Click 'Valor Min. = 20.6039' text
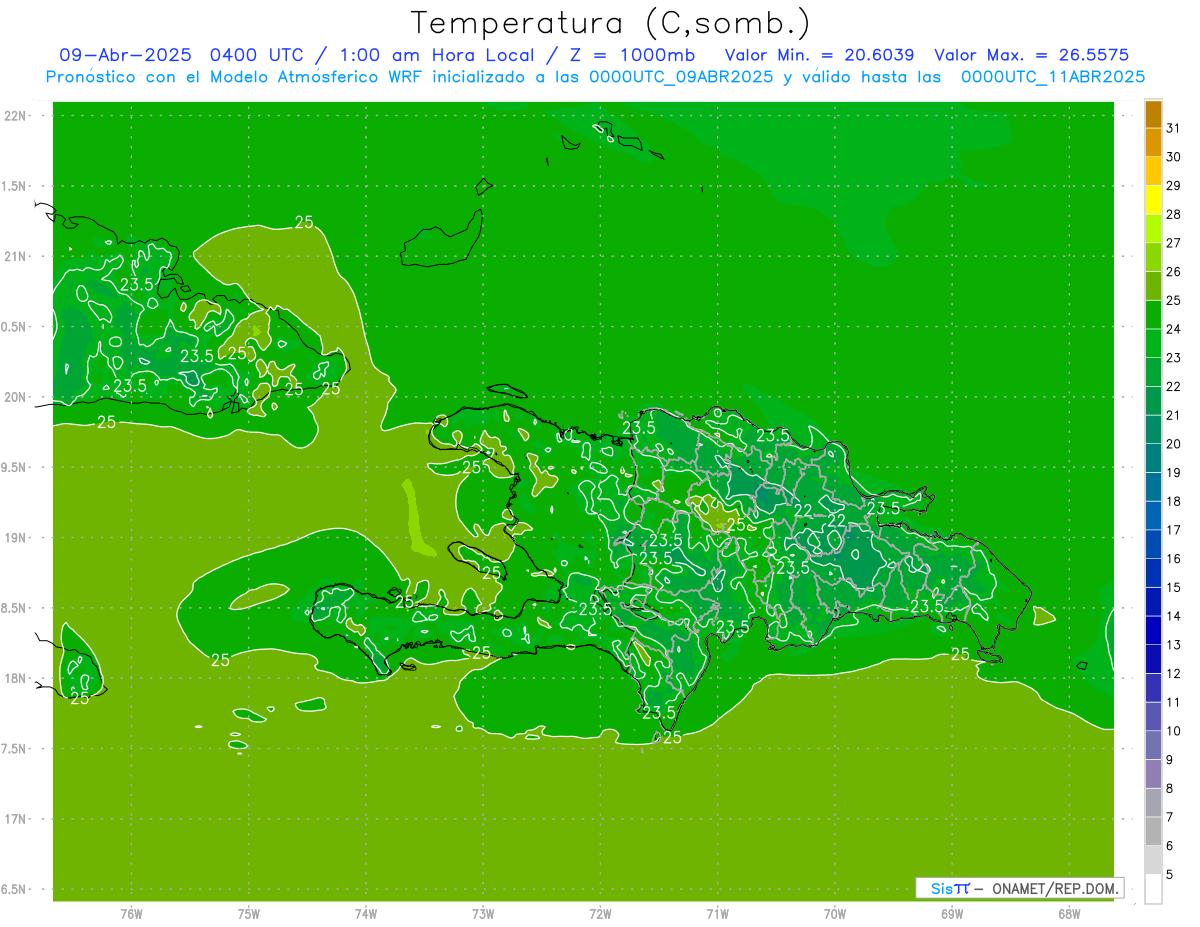 point(820,55)
